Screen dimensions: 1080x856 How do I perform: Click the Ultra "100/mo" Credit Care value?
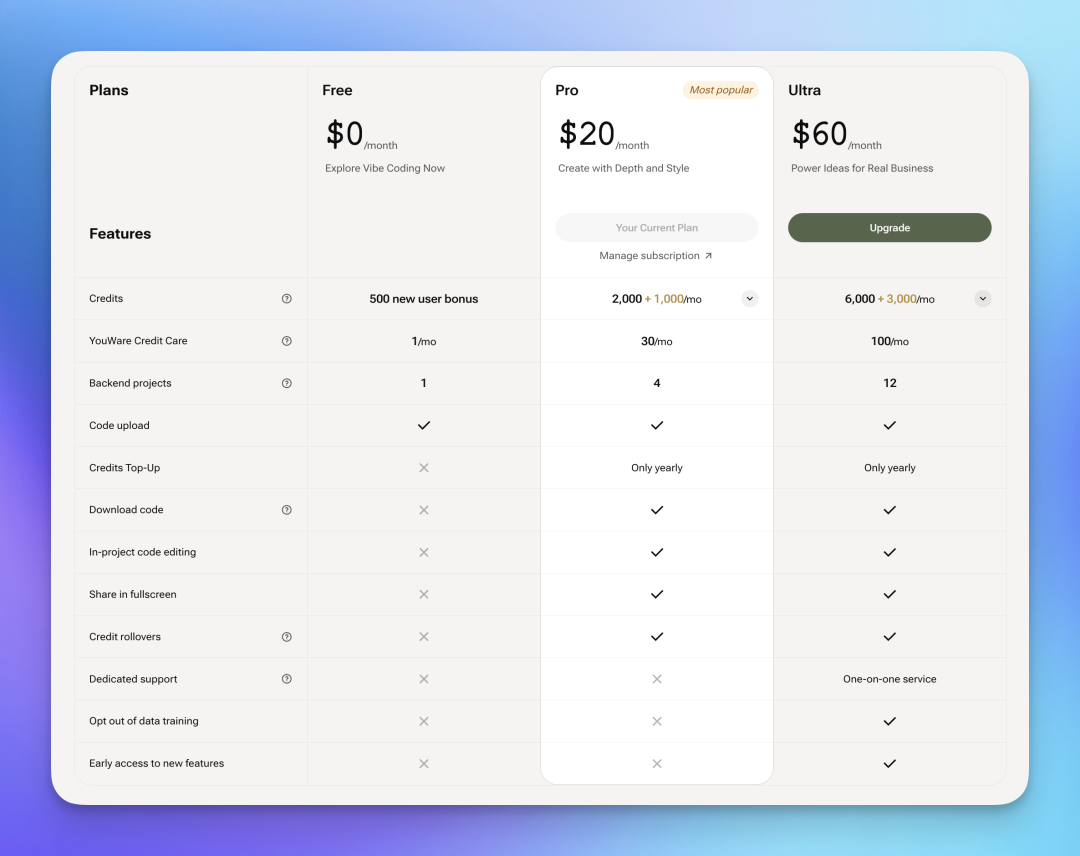tap(890, 341)
